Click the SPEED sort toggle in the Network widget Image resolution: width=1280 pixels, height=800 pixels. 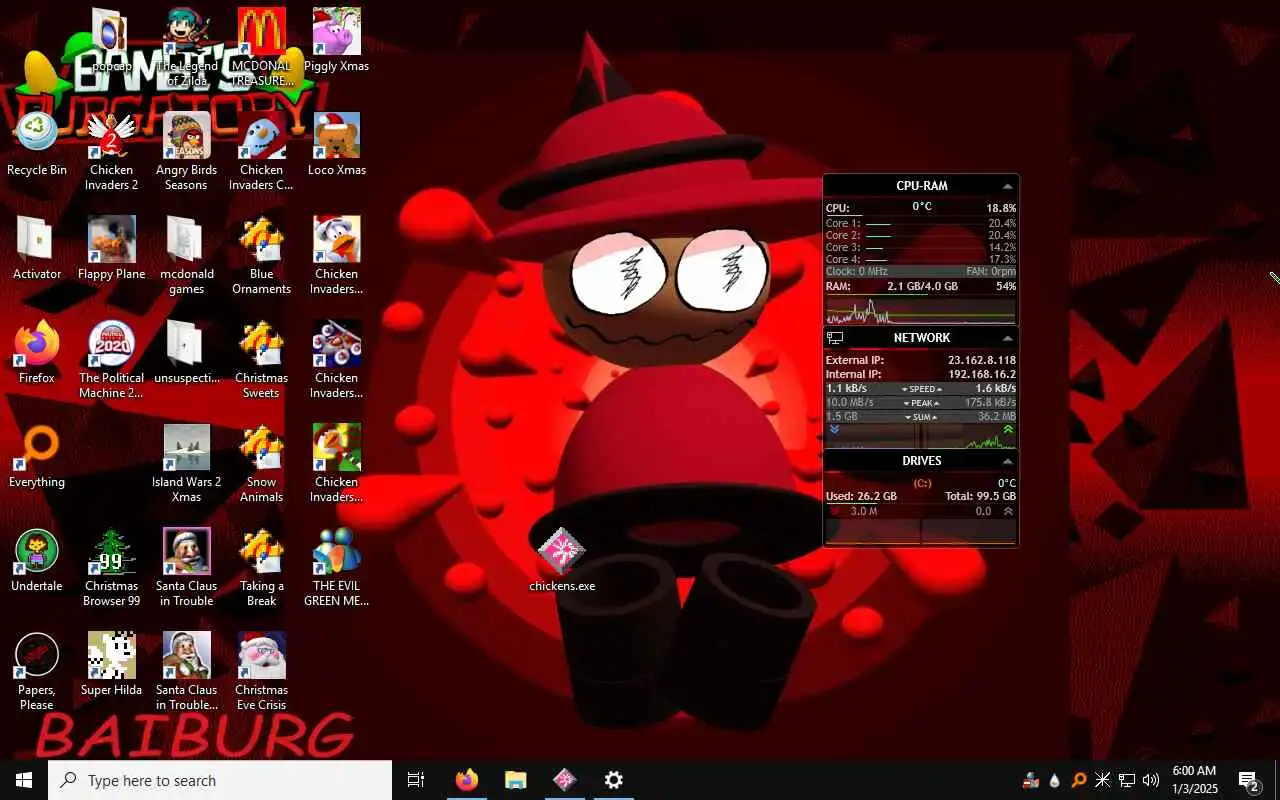pos(922,389)
